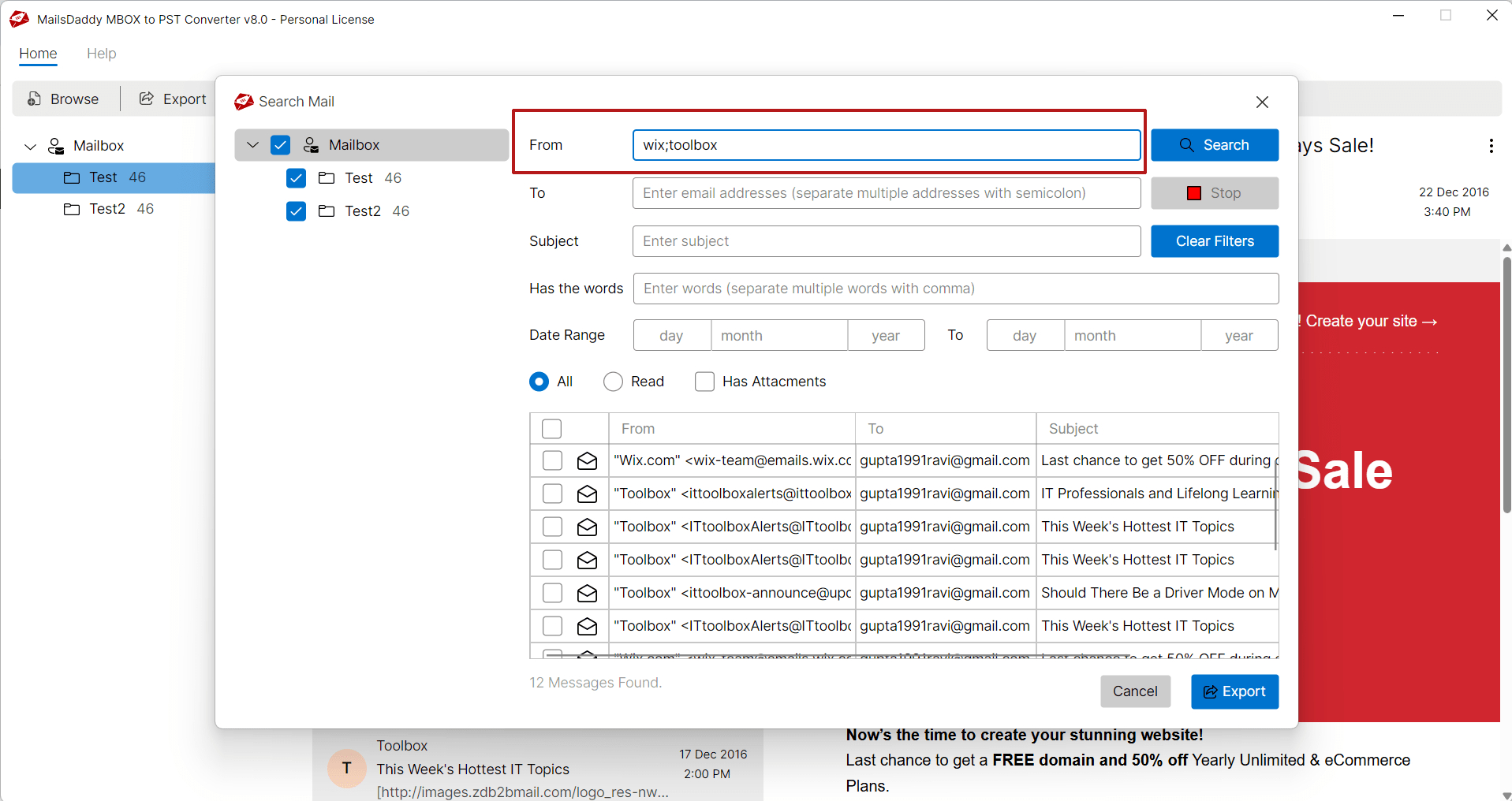Click the Test2 folder icon in main tree
Viewport: 1512px width, 801px height.
(x=72, y=209)
